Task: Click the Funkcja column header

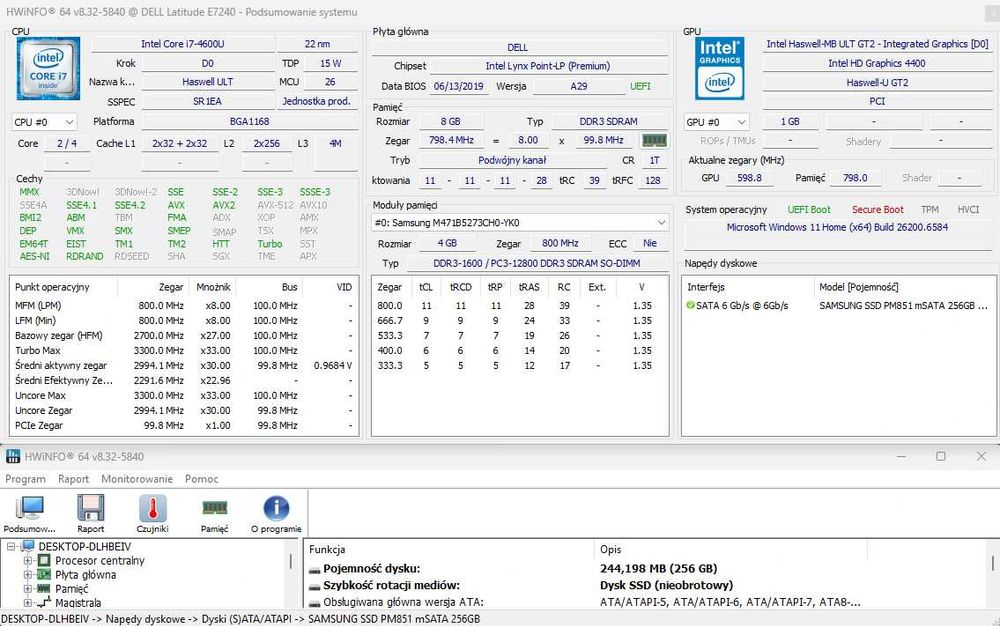Action: [450, 550]
